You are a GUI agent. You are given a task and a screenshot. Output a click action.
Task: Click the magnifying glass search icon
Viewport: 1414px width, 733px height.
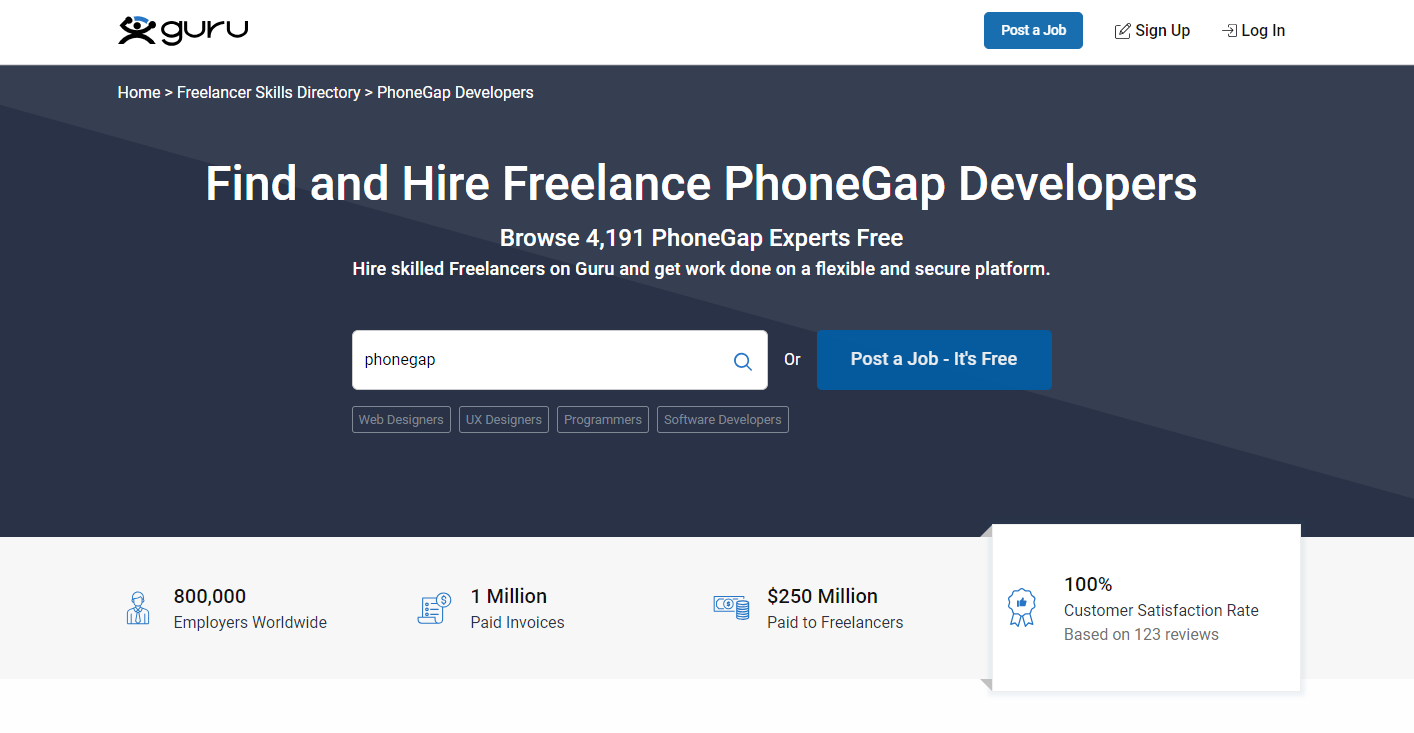click(x=742, y=361)
